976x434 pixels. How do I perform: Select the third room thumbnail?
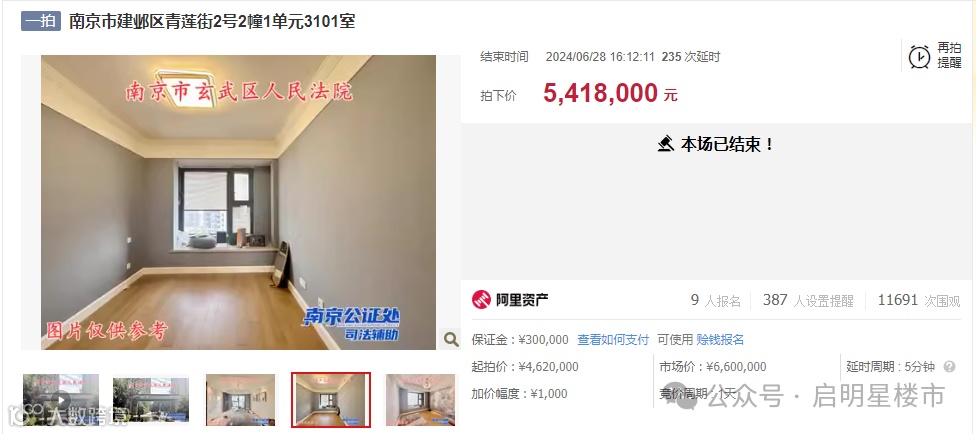click(x=240, y=399)
